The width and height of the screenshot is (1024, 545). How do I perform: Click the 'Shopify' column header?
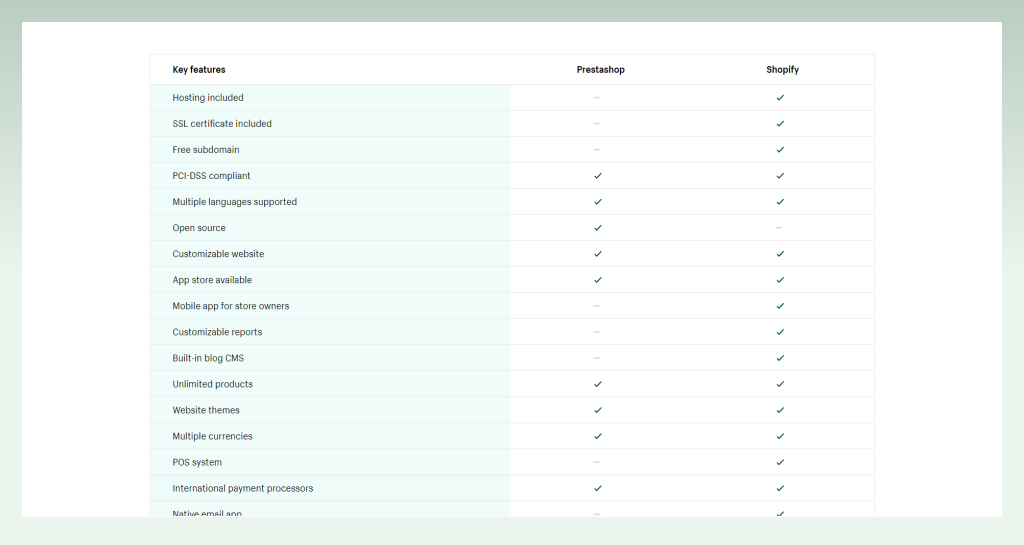click(782, 70)
